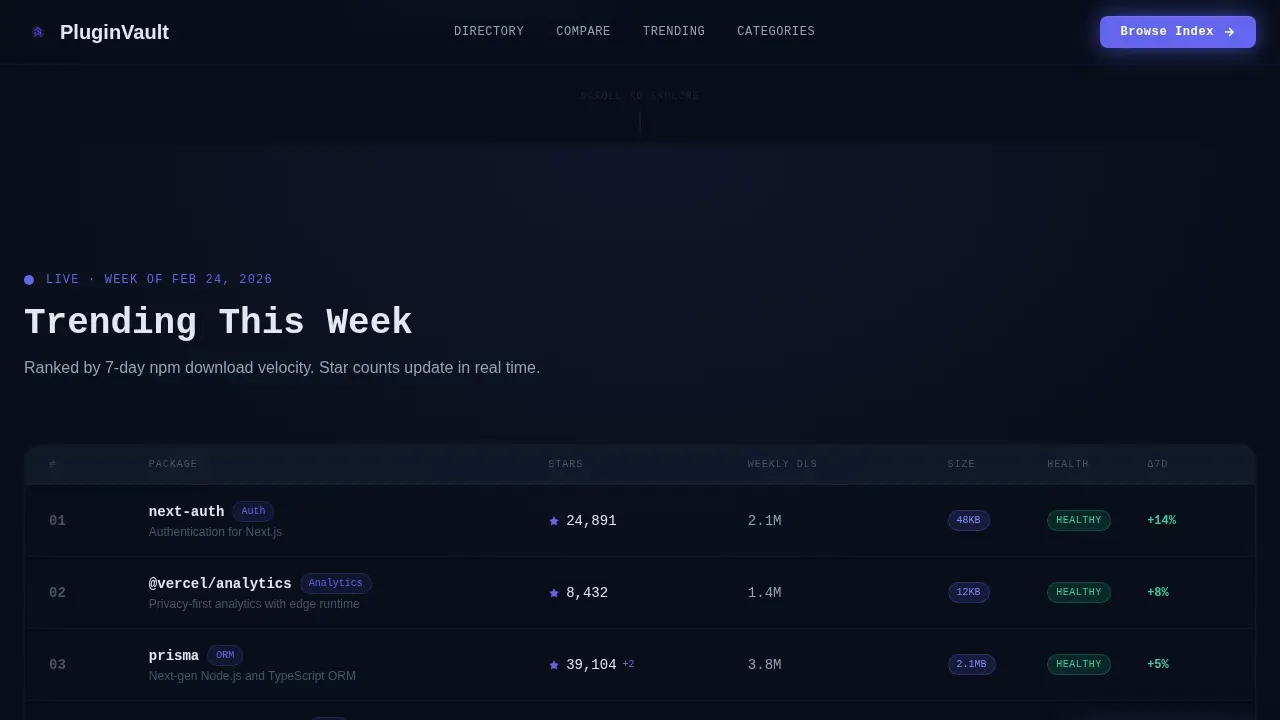Click the Healthy badge for prisma
1280x720 pixels.
coord(1079,664)
